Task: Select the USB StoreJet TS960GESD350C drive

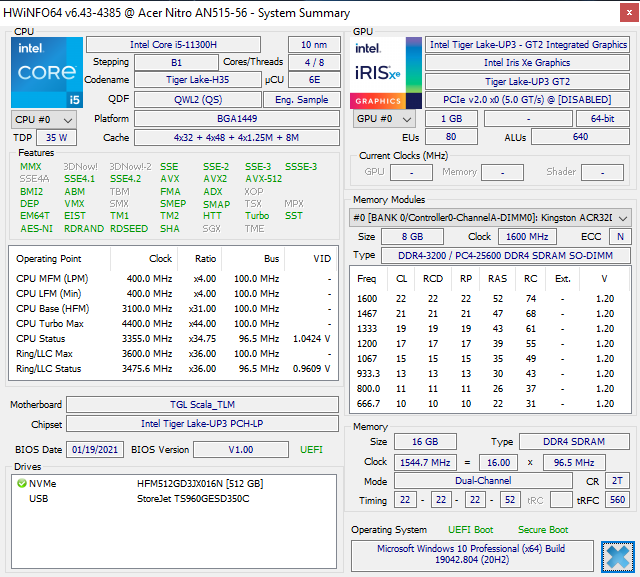Action: click(x=192, y=498)
